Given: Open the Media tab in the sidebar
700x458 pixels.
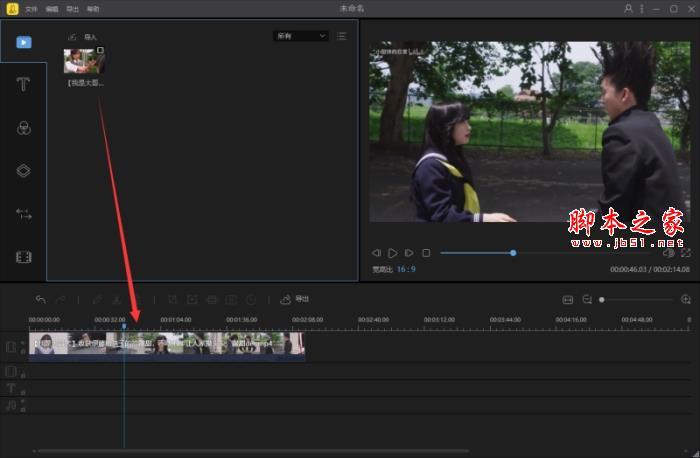Looking at the screenshot, I should tap(23, 42).
